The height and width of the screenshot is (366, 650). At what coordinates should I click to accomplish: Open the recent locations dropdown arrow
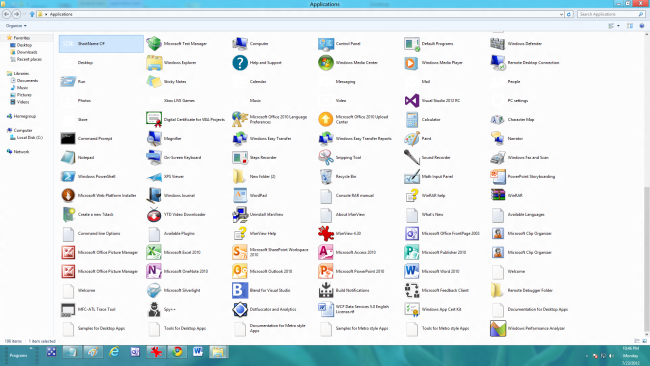point(24,14)
